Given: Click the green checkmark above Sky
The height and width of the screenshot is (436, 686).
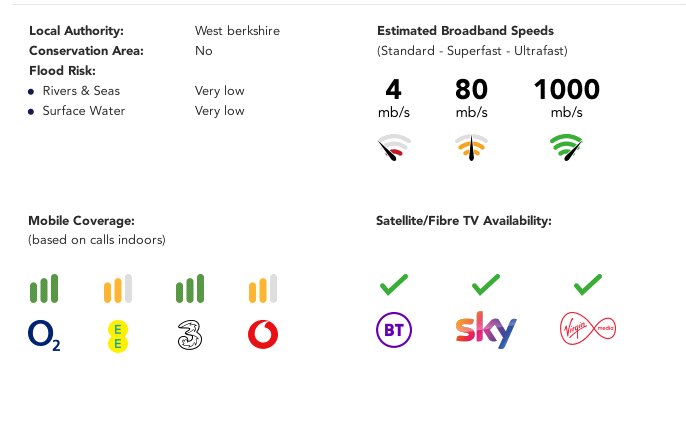Looking at the screenshot, I should [486, 285].
